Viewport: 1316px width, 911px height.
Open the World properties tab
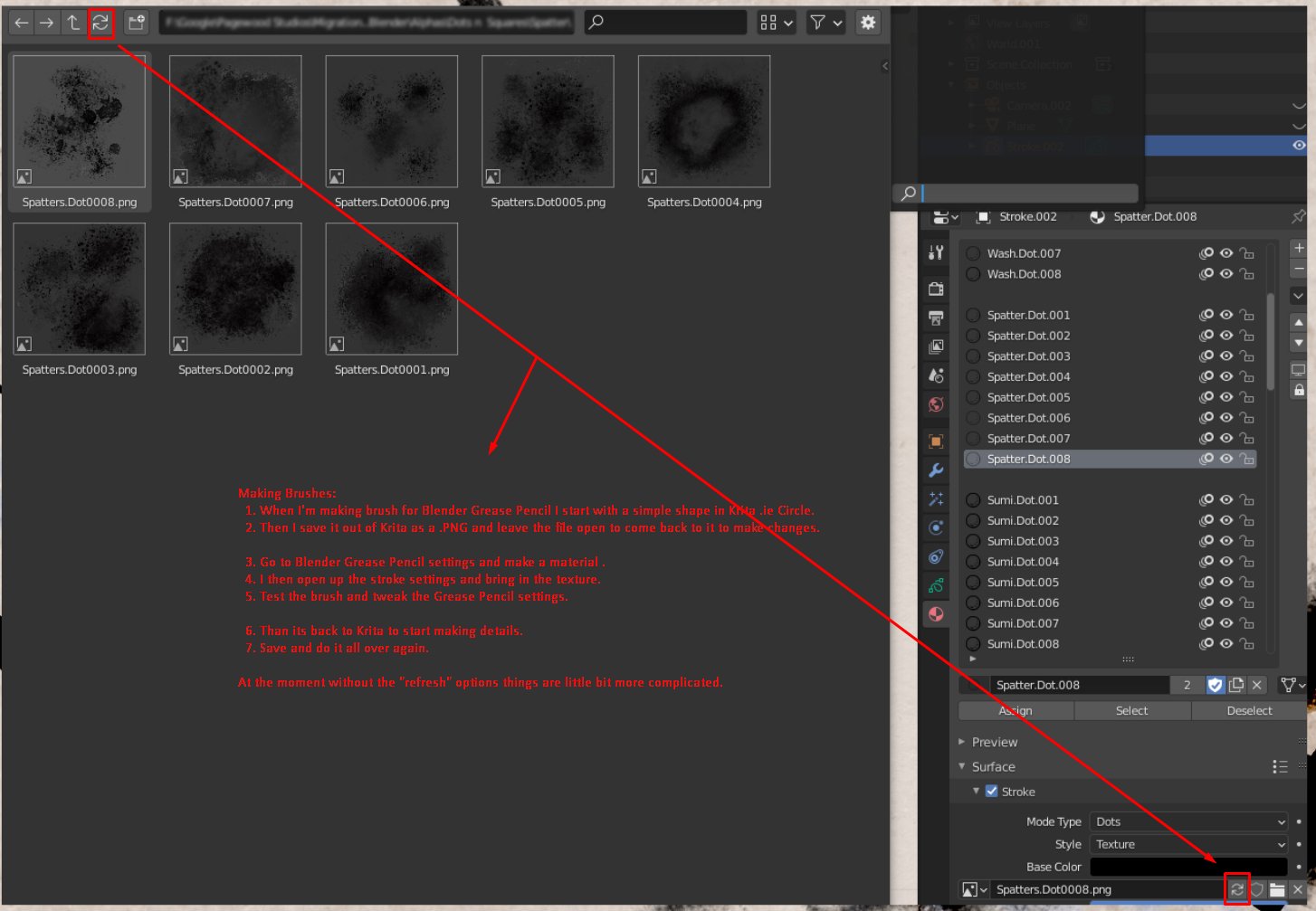pos(936,404)
